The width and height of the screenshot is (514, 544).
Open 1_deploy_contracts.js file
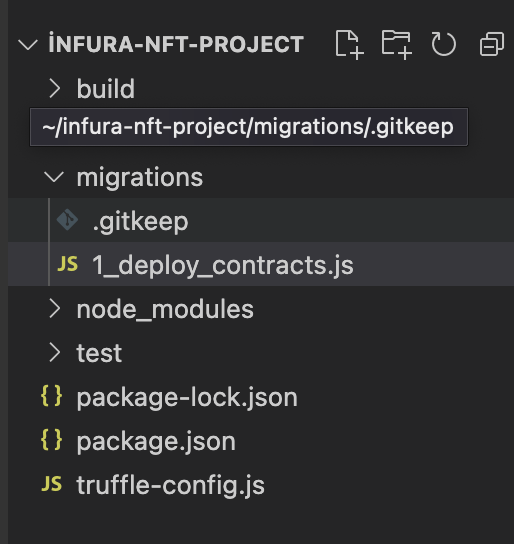[261, 264]
